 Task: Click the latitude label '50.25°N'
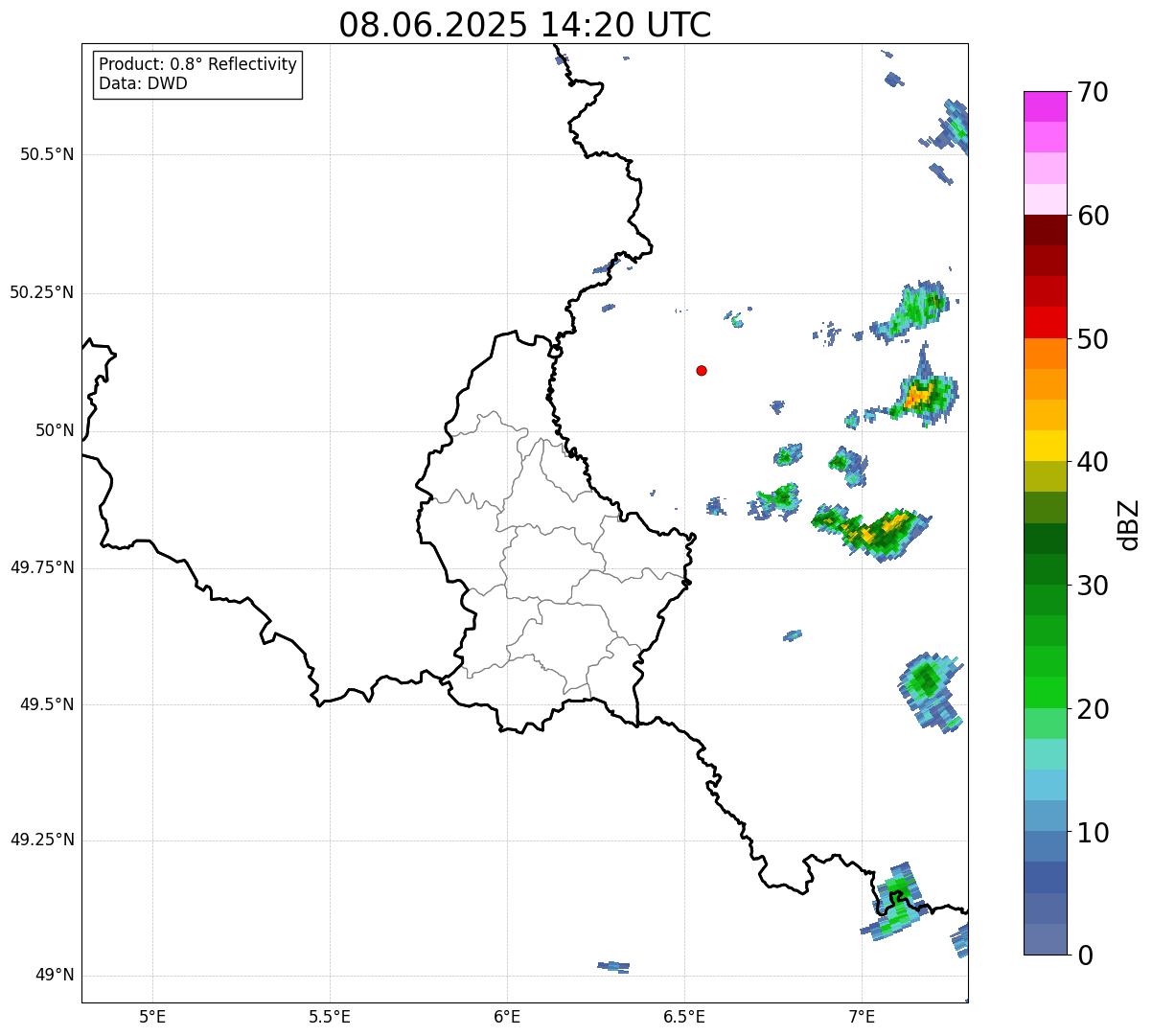[x=41, y=292]
